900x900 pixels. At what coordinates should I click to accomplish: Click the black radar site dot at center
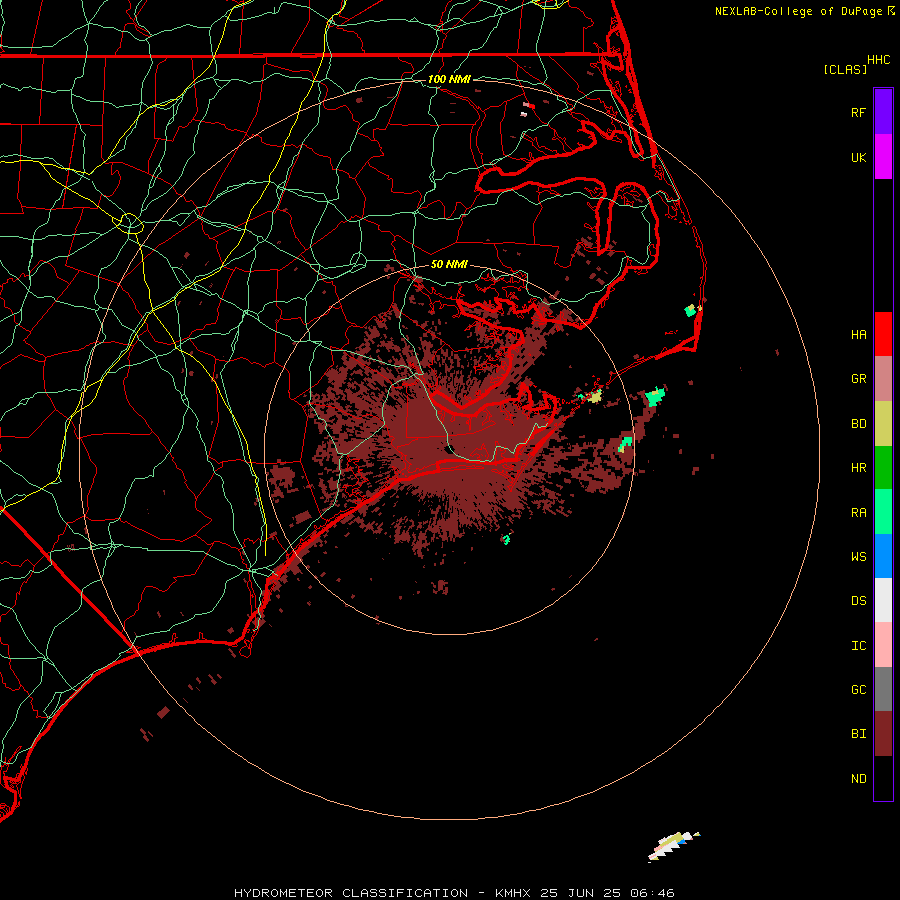pyautogui.click(x=449, y=449)
